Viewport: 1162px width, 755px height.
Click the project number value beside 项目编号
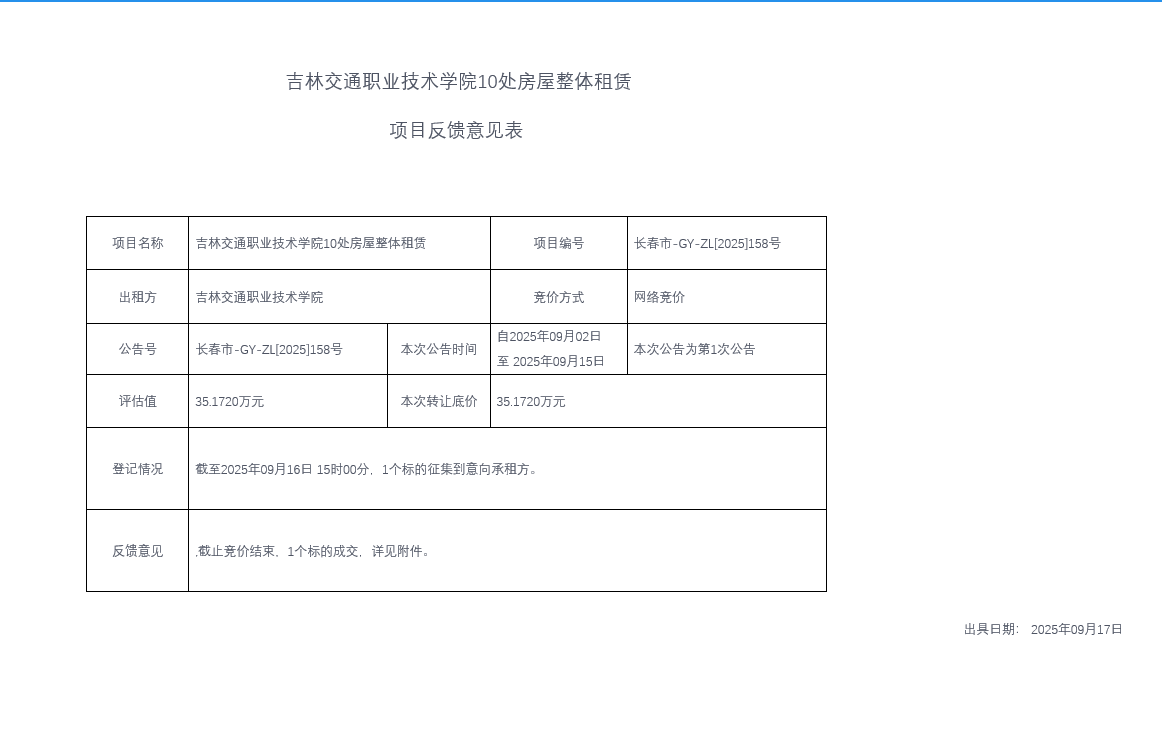[x=707, y=243]
